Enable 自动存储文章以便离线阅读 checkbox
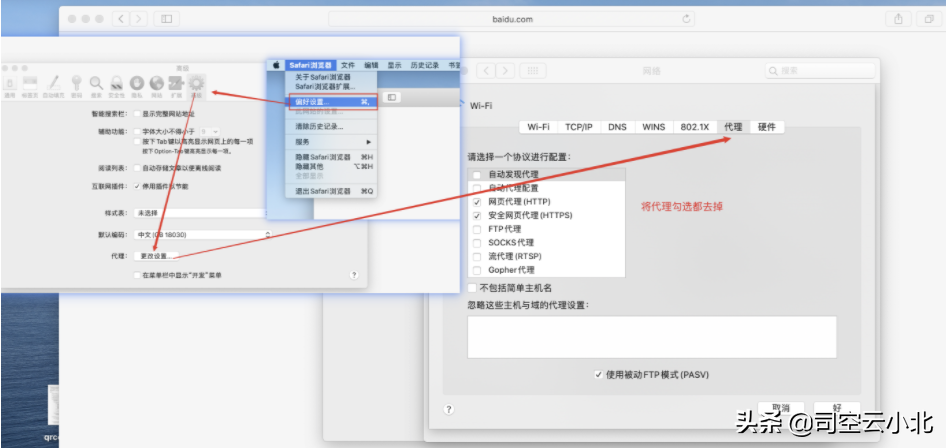The width and height of the screenshot is (946, 448). [137, 168]
